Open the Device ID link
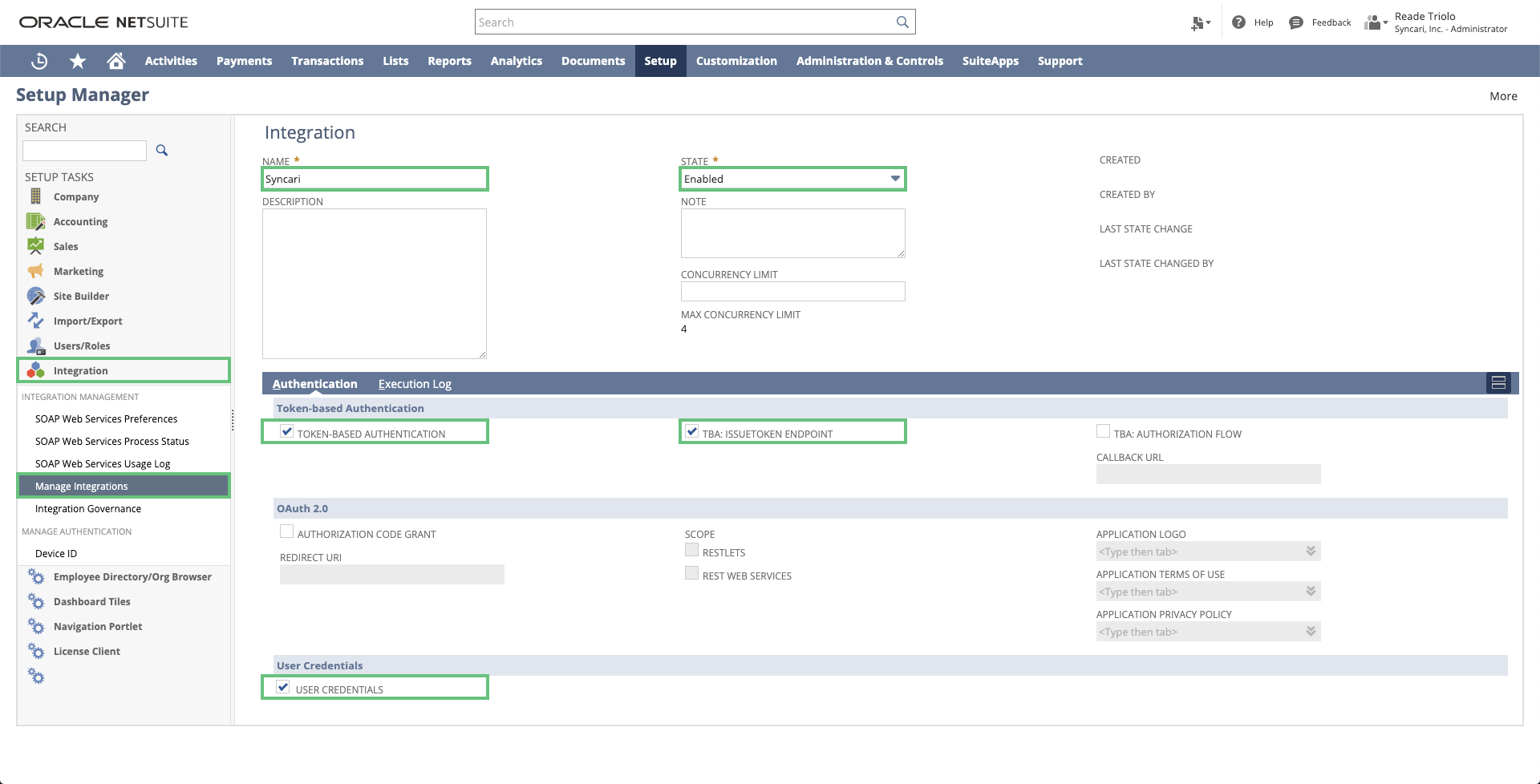The width and height of the screenshot is (1540, 784). point(56,554)
